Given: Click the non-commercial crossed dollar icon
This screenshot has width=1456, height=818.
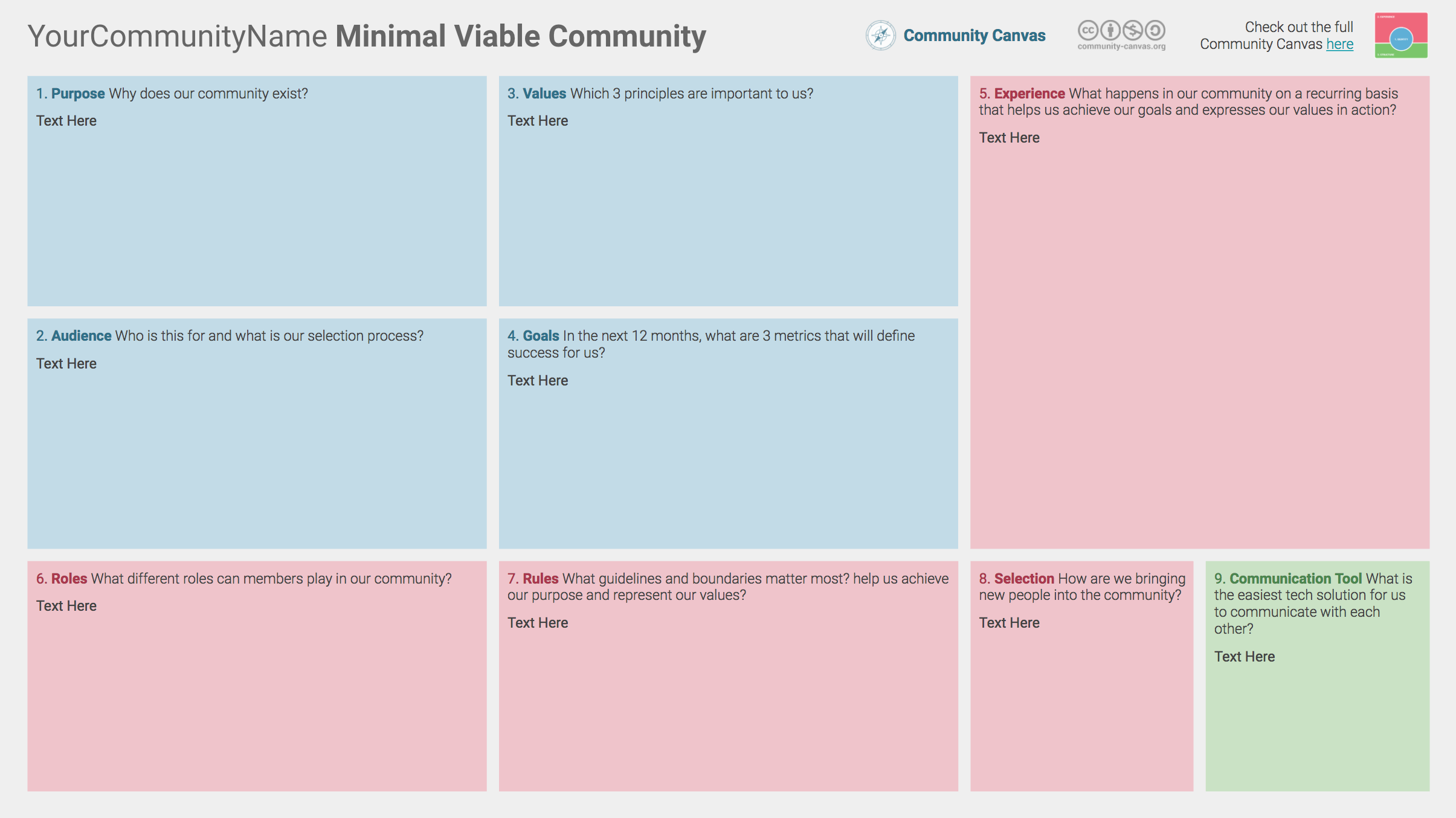Looking at the screenshot, I should 1133,30.
